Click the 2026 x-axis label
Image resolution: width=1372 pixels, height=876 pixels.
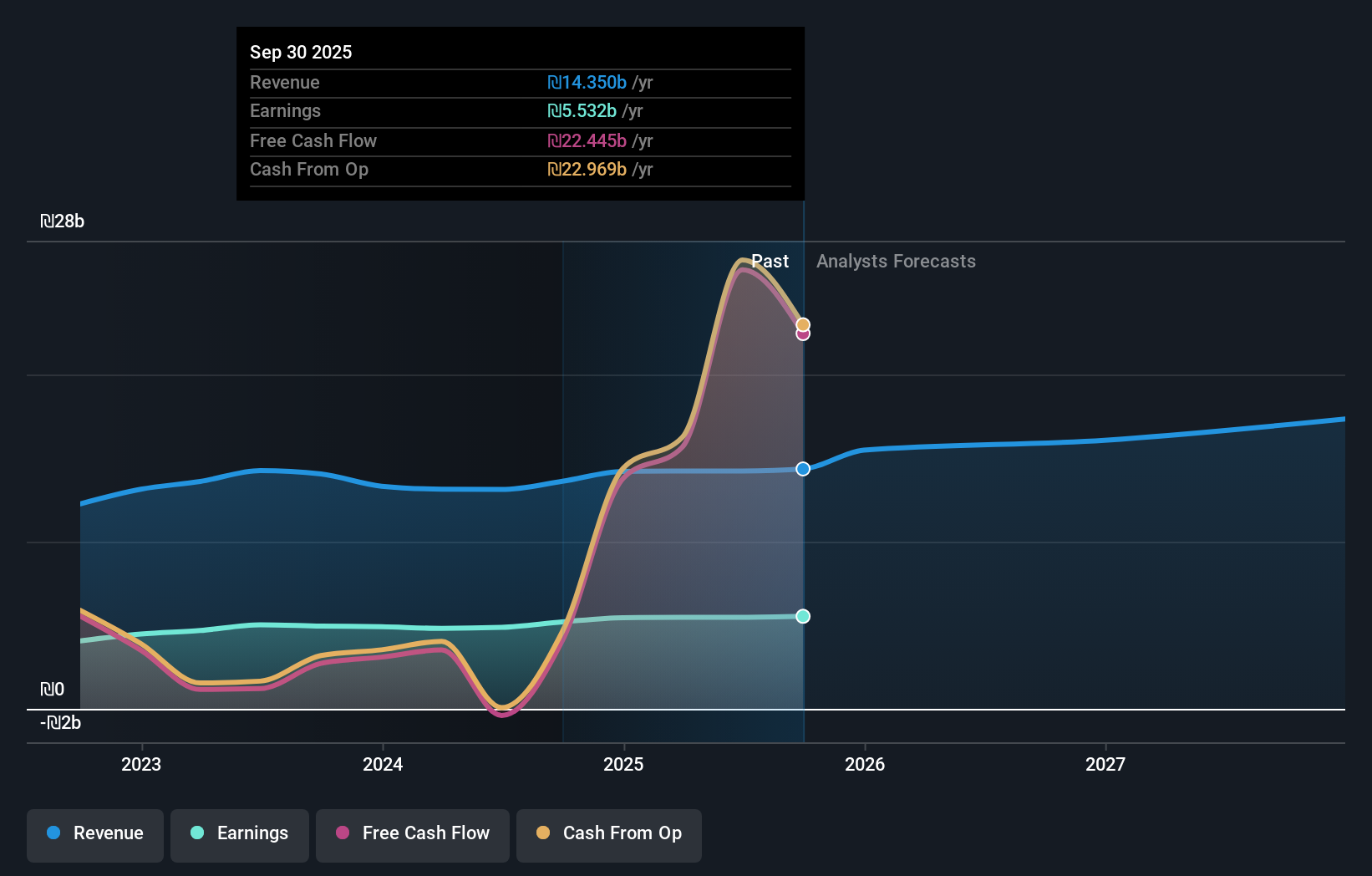click(x=865, y=764)
